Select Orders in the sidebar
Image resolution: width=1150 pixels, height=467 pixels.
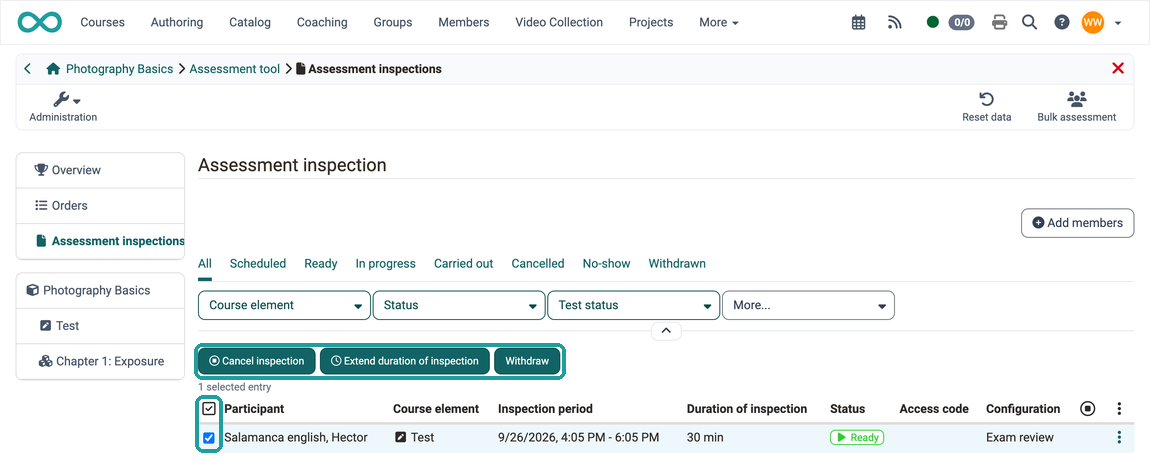(x=100, y=205)
